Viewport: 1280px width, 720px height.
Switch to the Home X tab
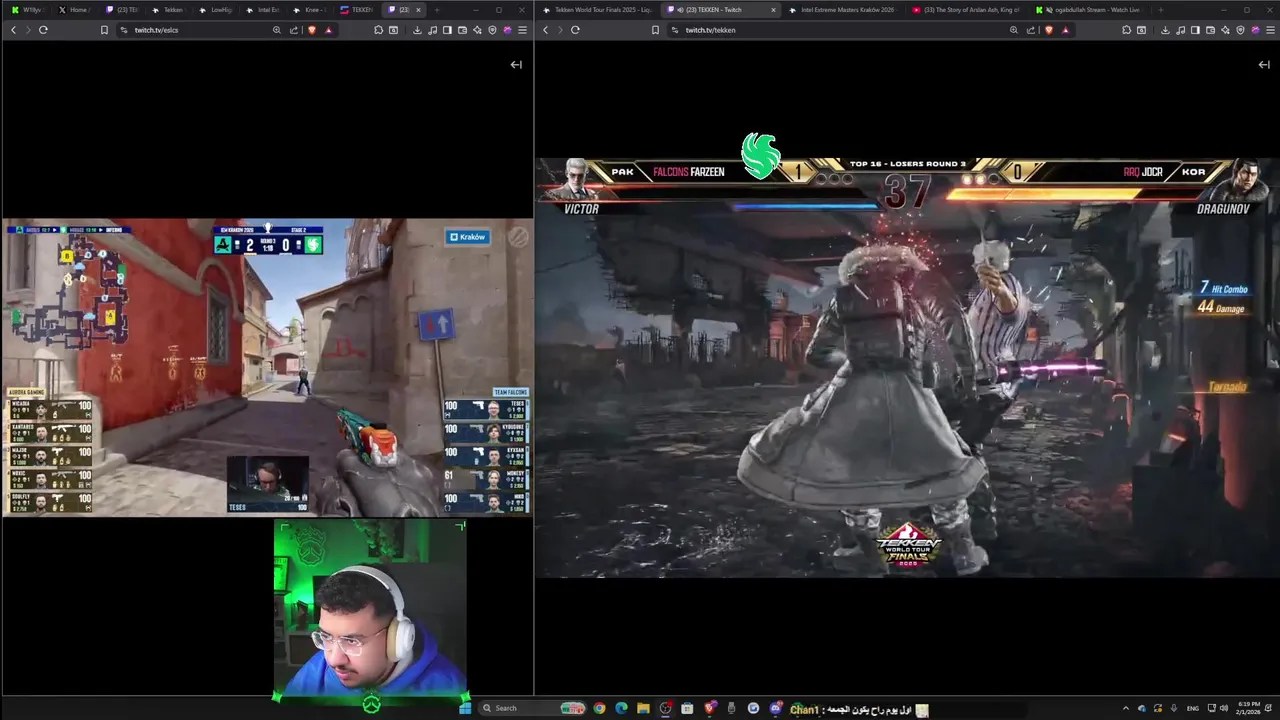click(x=75, y=10)
